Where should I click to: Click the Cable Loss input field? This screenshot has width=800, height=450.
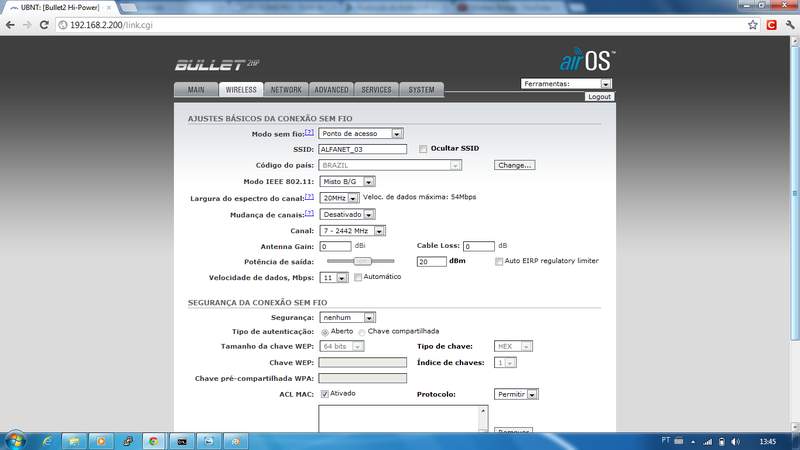click(x=479, y=246)
